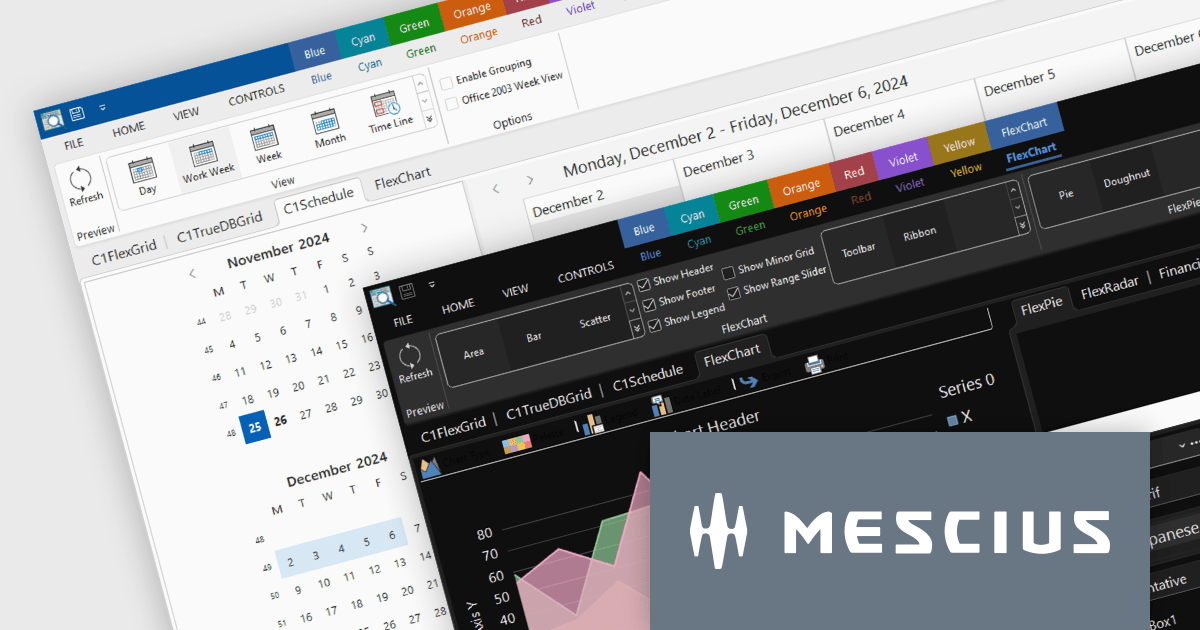Uncheck Show Range Slider checkbox
Image resolution: width=1200 pixels, height=630 pixels.
tap(734, 291)
